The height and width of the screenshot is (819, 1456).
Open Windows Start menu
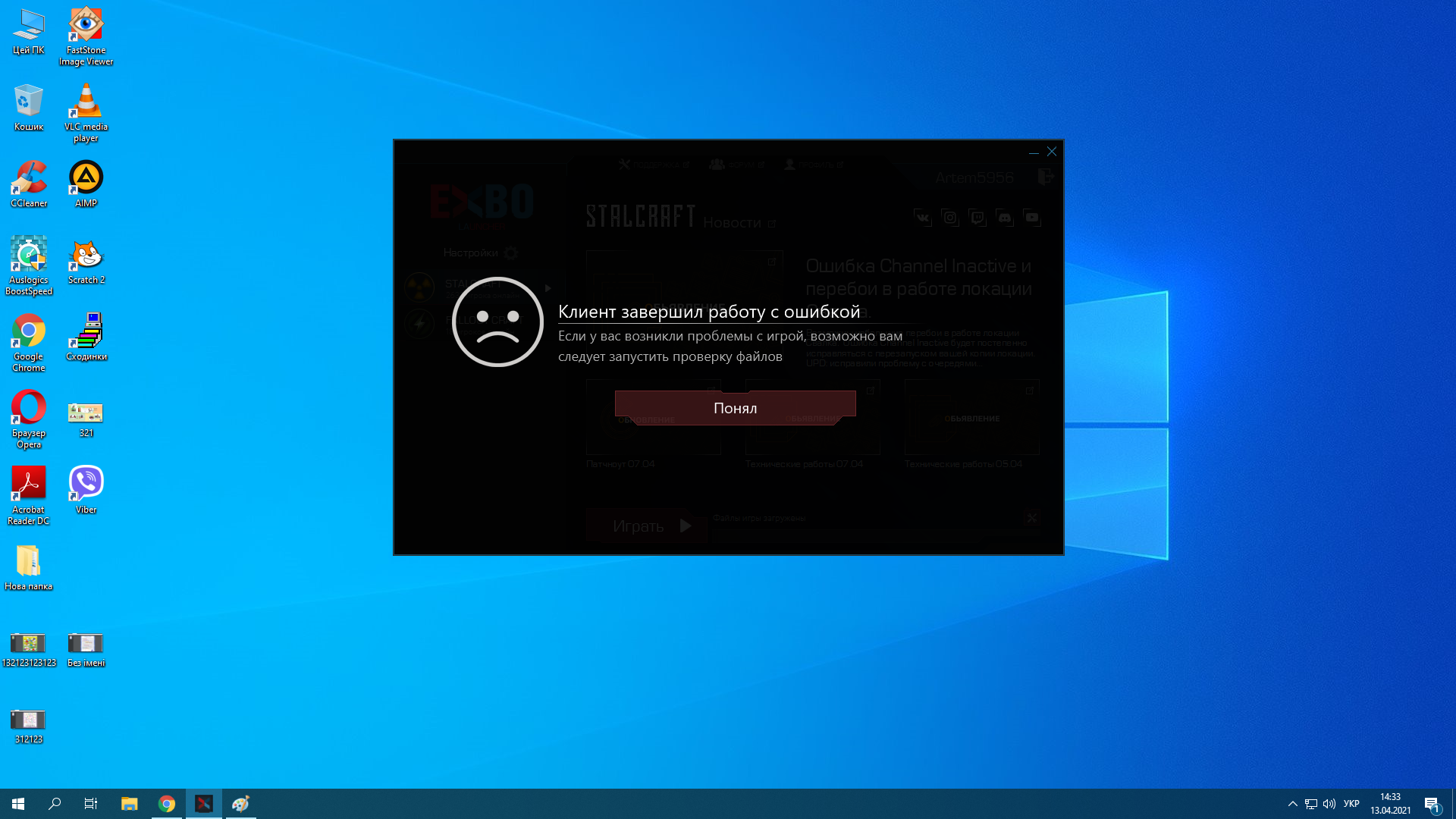pos(18,804)
